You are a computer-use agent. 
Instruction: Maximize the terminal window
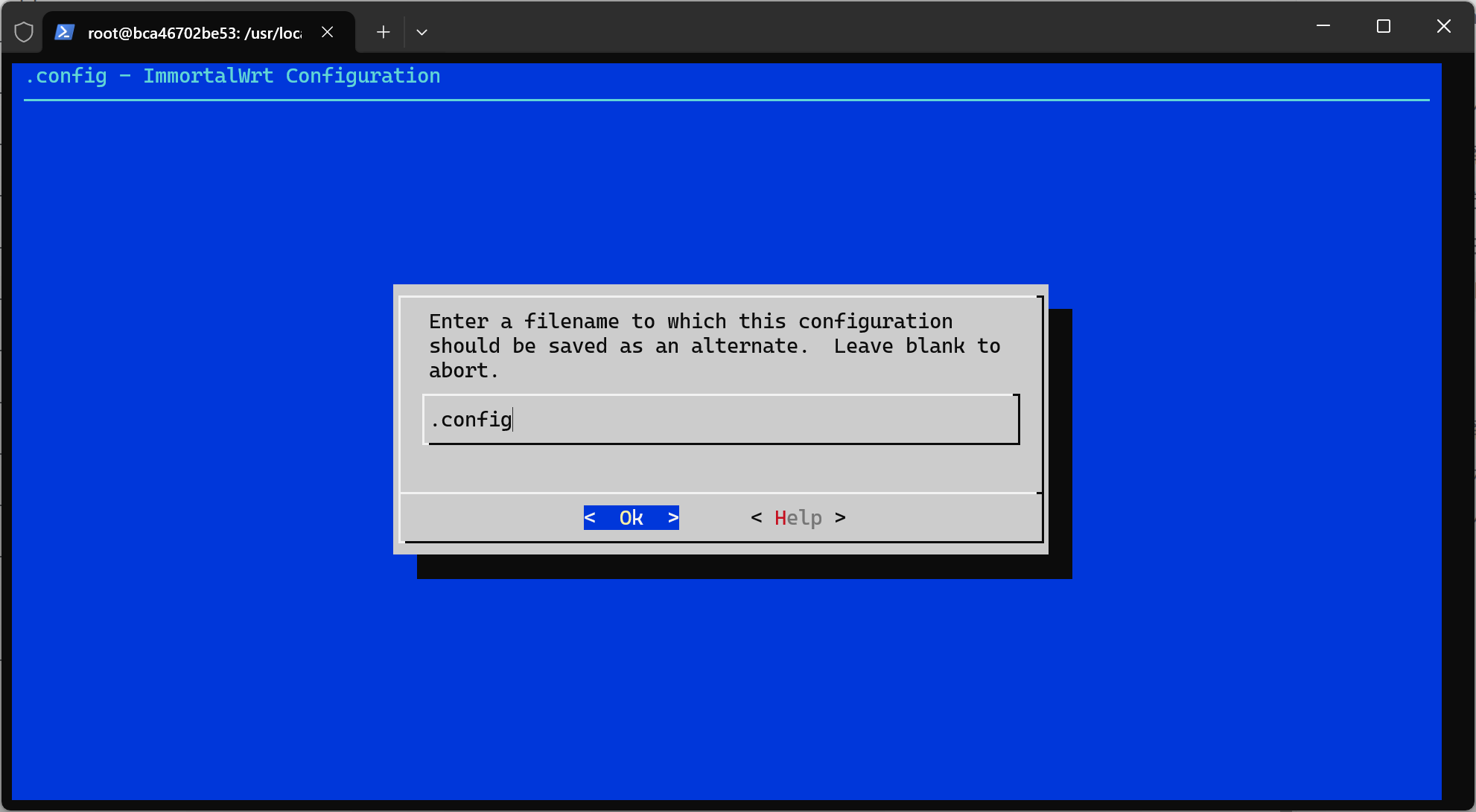coord(1384,26)
